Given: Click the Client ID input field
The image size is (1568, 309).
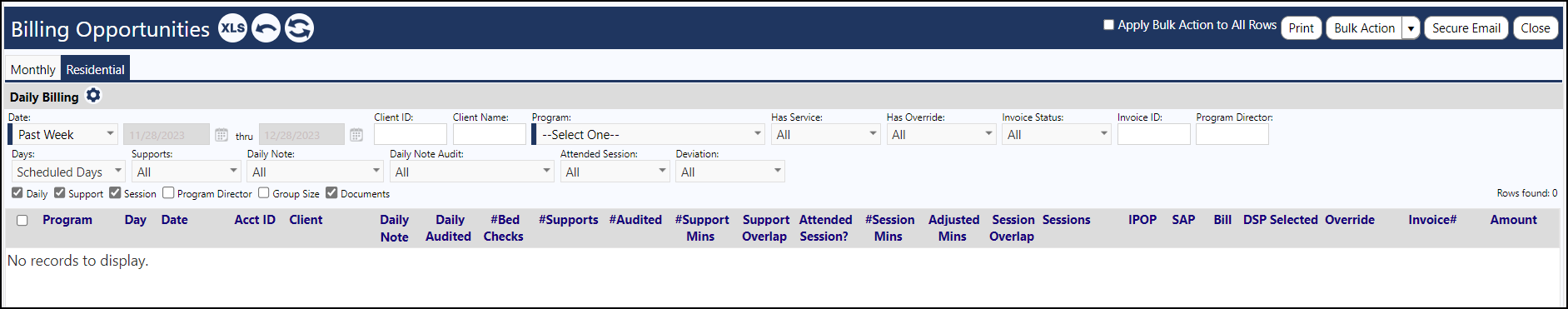Looking at the screenshot, I should tap(411, 134).
